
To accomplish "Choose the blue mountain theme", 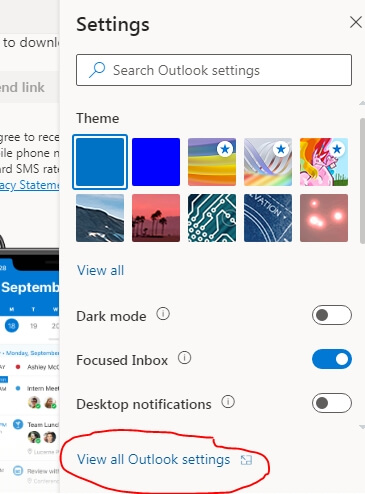I will [100, 218].
